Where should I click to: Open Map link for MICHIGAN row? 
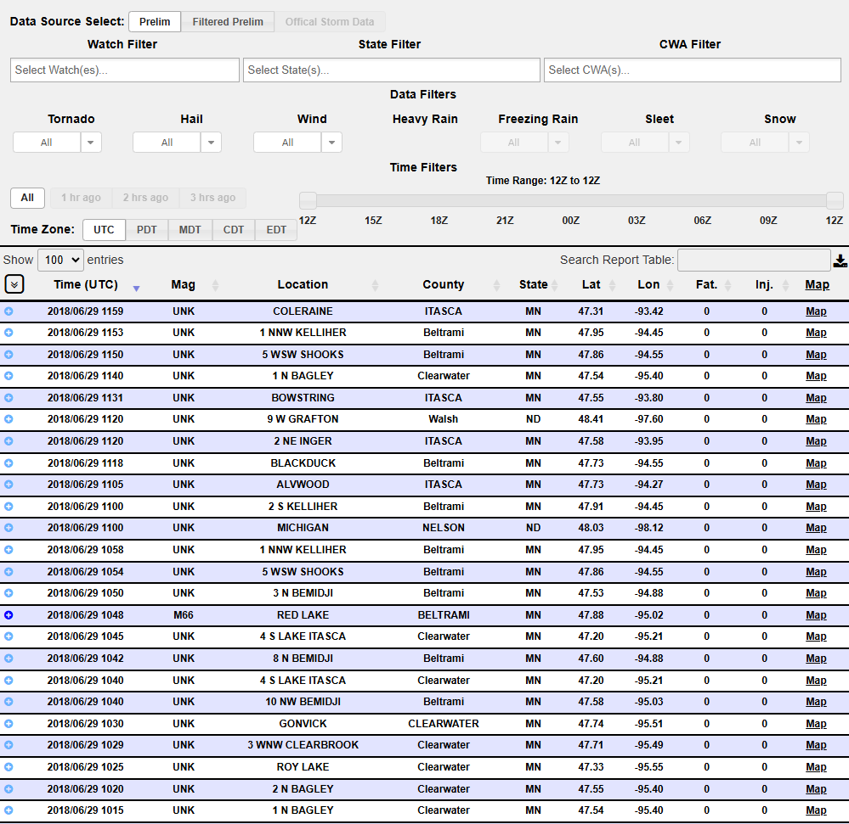pyautogui.click(x=816, y=528)
